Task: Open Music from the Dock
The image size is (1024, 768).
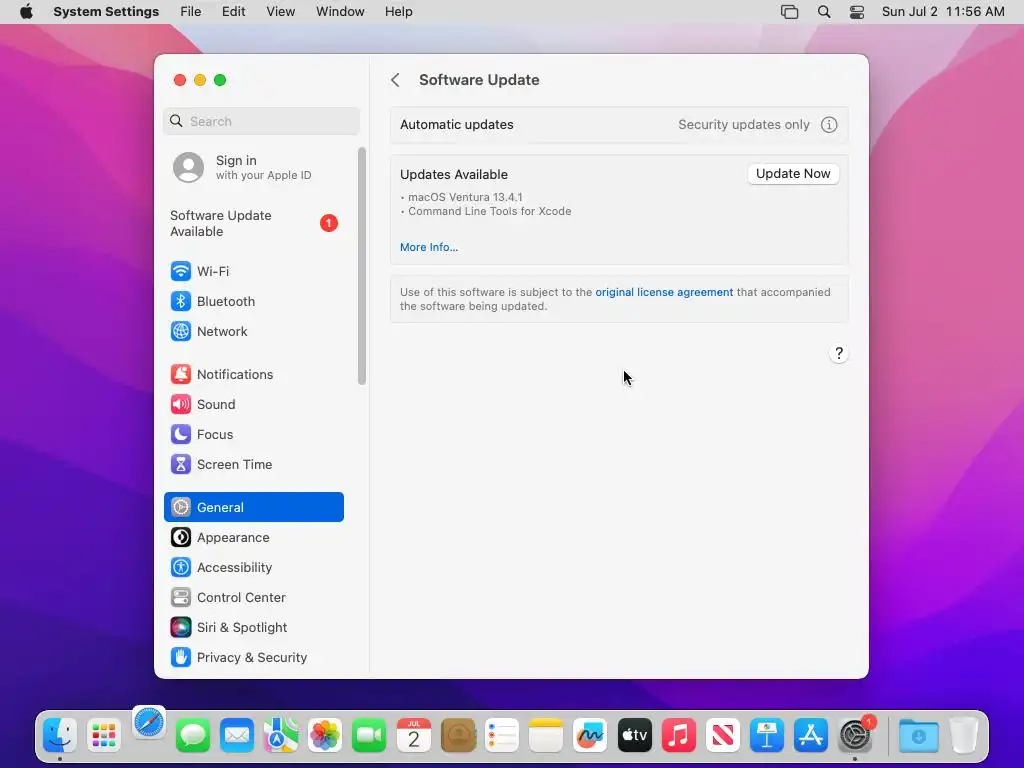Action: tap(679, 735)
